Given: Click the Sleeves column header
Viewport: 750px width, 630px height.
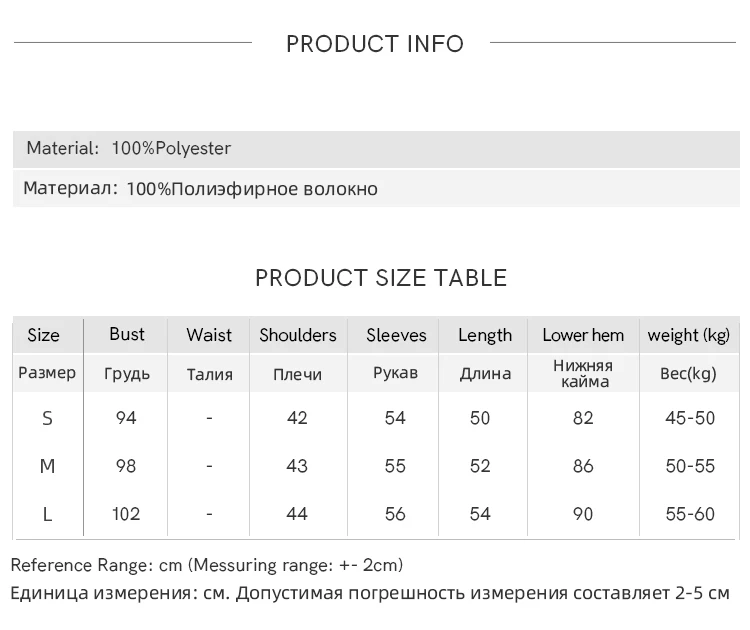Looking at the screenshot, I should [x=396, y=336].
